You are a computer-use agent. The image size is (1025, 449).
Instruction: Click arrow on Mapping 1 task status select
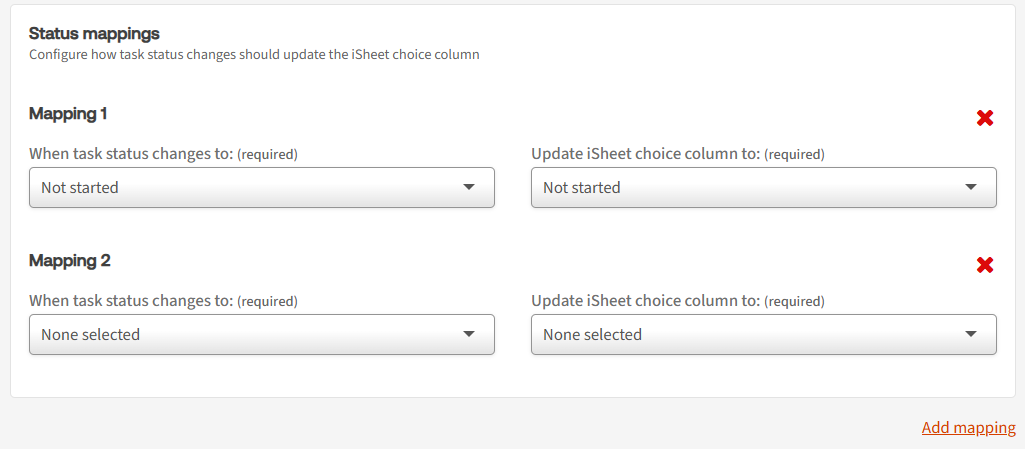(469, 187)
